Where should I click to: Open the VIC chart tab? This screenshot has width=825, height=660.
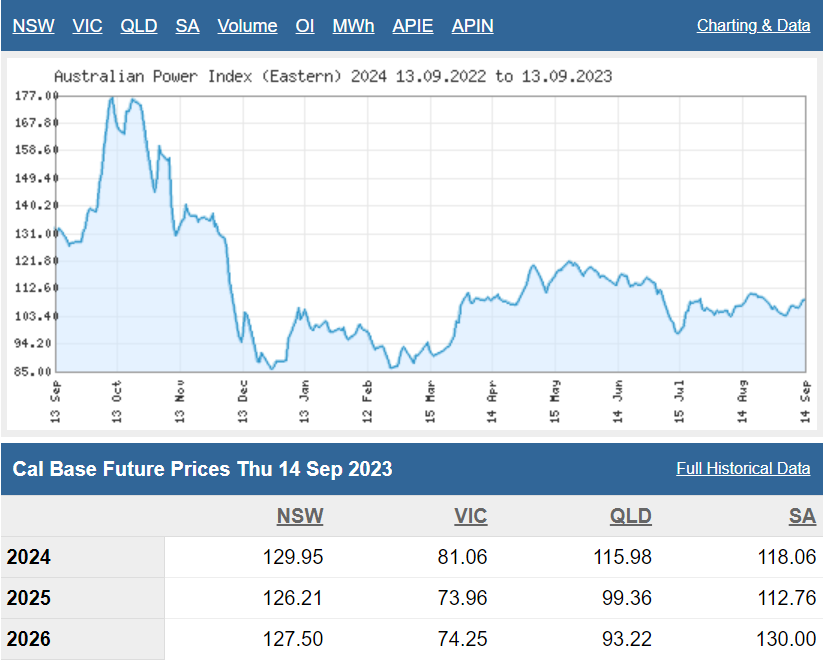pos(87,26)
